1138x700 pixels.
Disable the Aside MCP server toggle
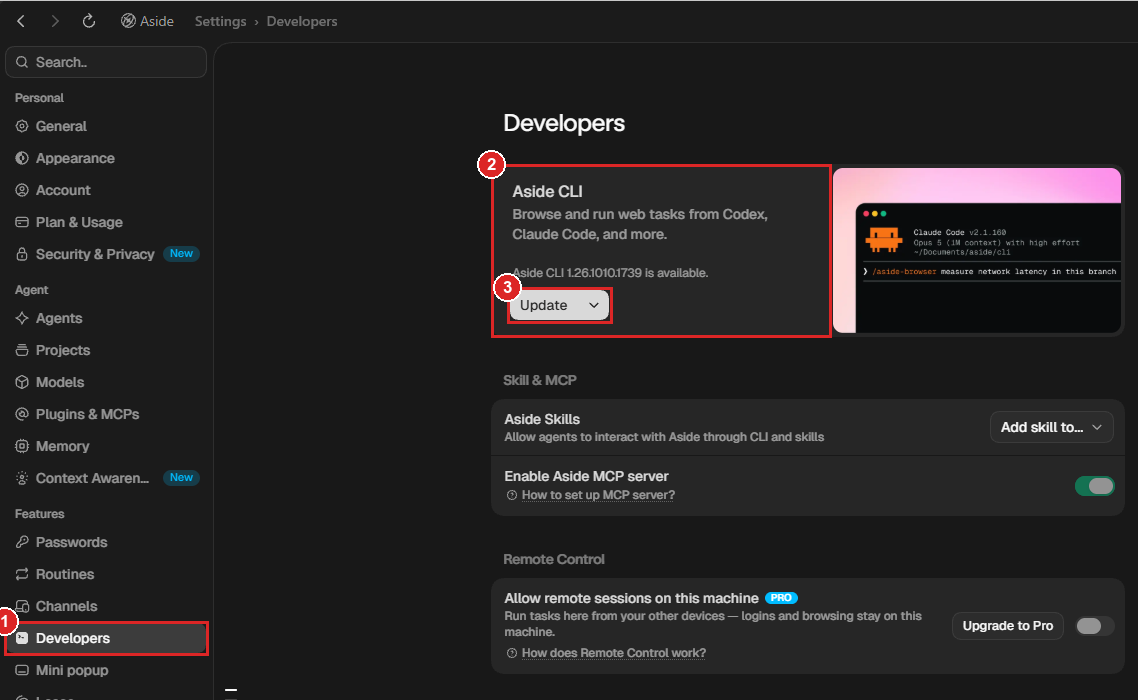(x=1094, y=486)
